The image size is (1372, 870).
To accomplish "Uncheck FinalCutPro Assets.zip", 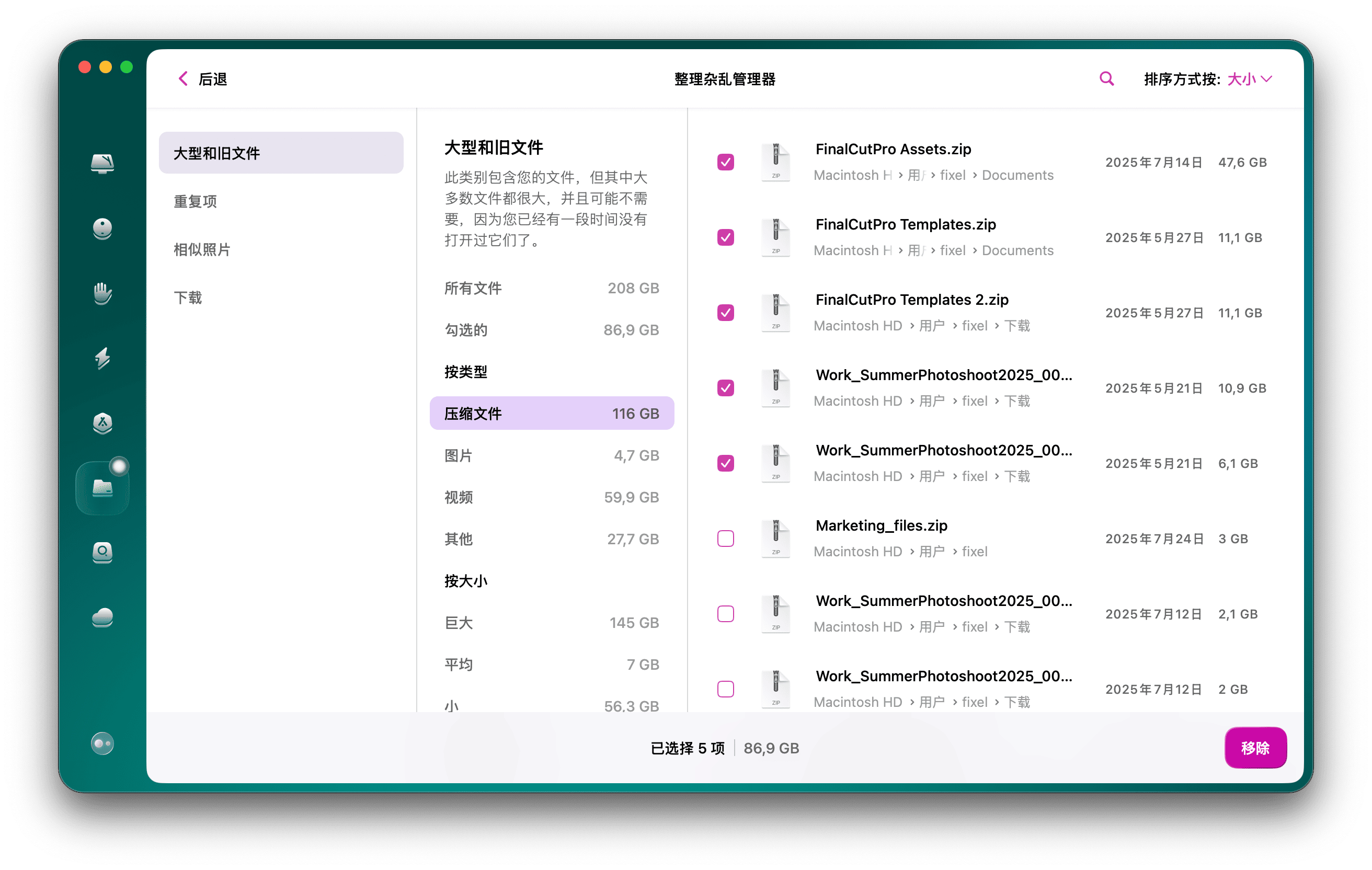I will point(725,163).
